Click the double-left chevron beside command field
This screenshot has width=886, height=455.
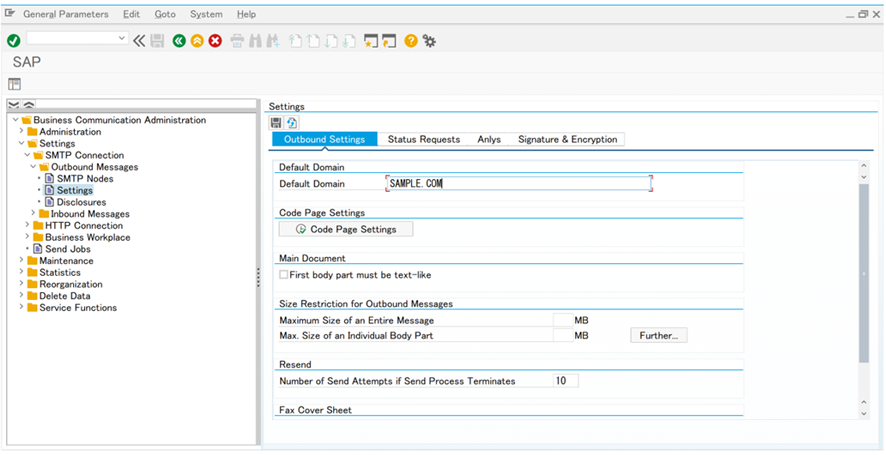pos(139,41)
